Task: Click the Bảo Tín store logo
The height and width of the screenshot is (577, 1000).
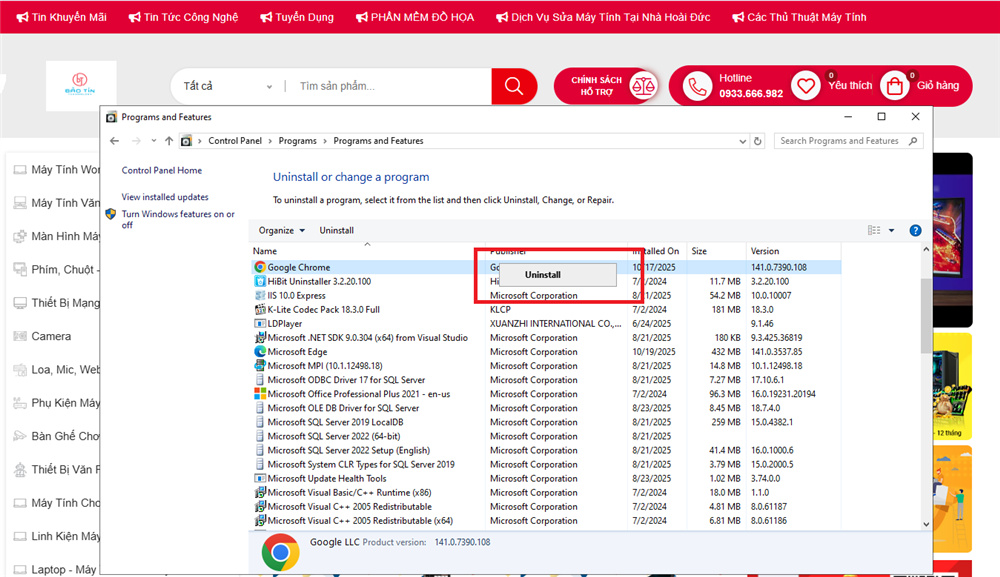Action: (x=81, y=86)
